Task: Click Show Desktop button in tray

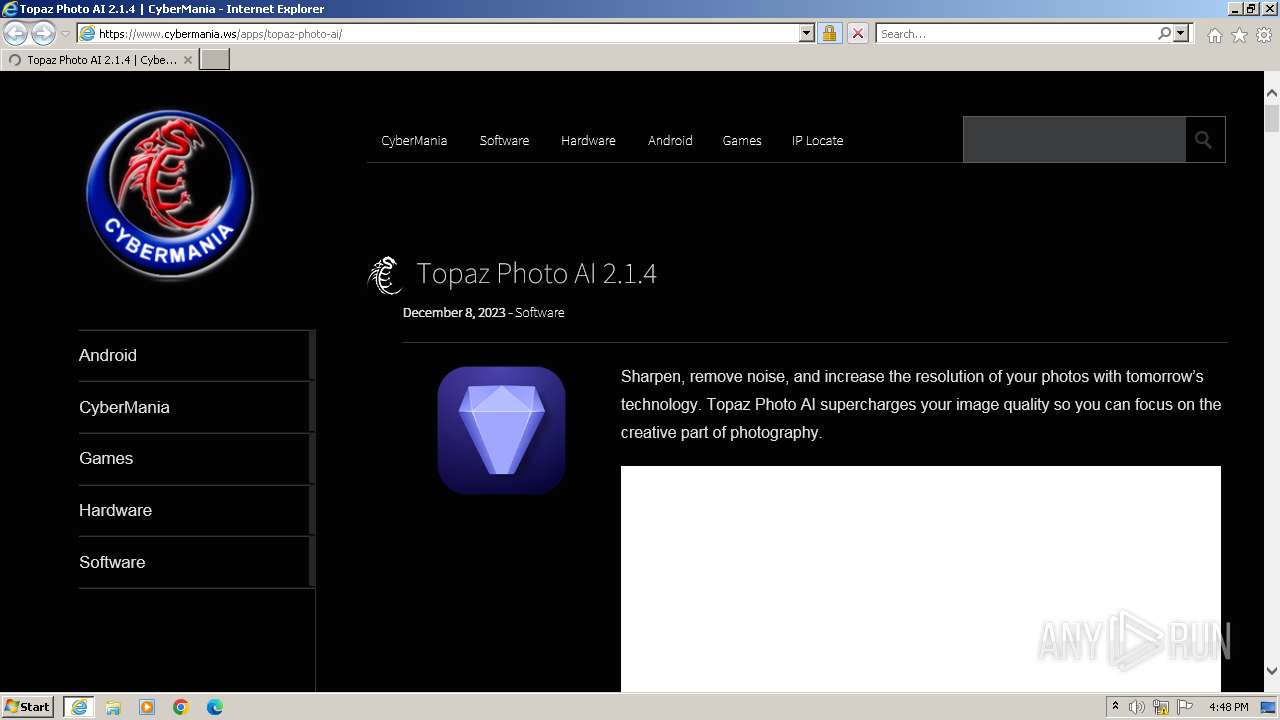Action: click(x=1269, y=707)
